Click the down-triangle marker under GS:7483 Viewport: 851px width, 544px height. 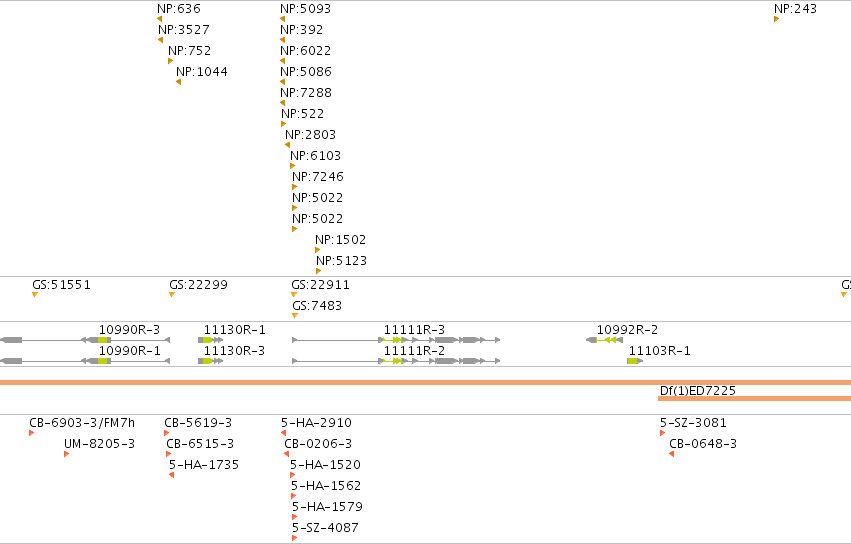tap(295, 315)
